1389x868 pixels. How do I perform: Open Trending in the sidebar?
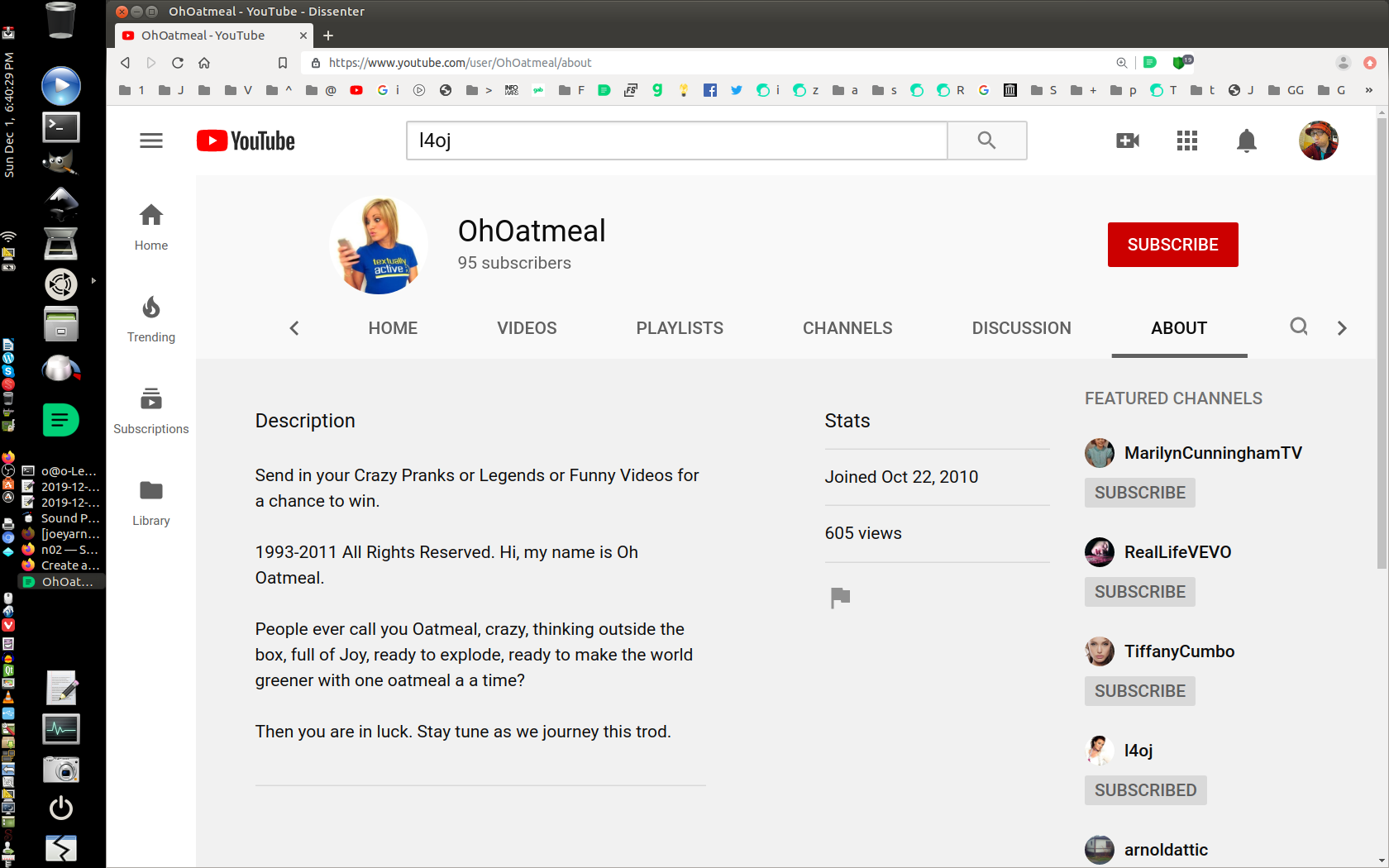151,319
